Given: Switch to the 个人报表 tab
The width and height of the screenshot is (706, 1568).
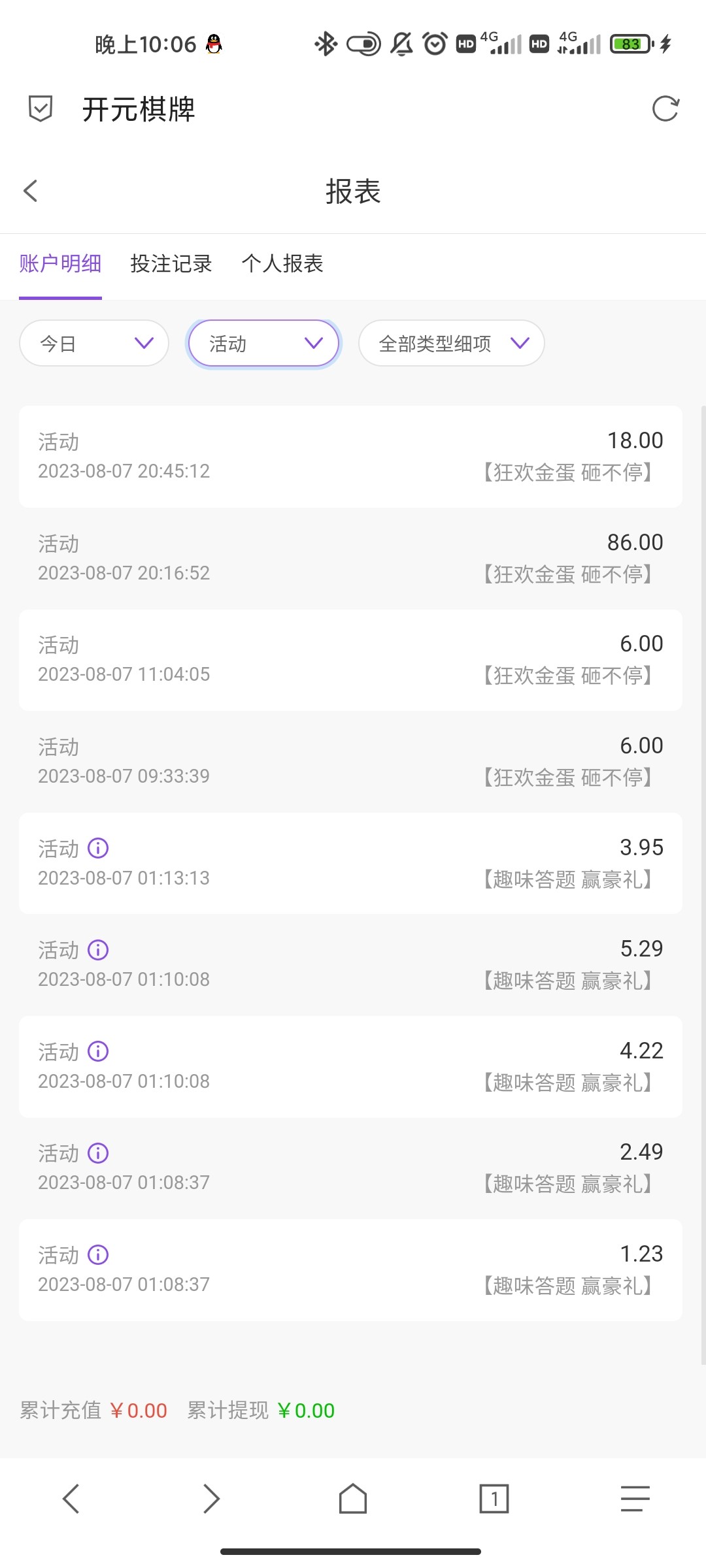Looking at the screenshot, I should tap(282, 264).
